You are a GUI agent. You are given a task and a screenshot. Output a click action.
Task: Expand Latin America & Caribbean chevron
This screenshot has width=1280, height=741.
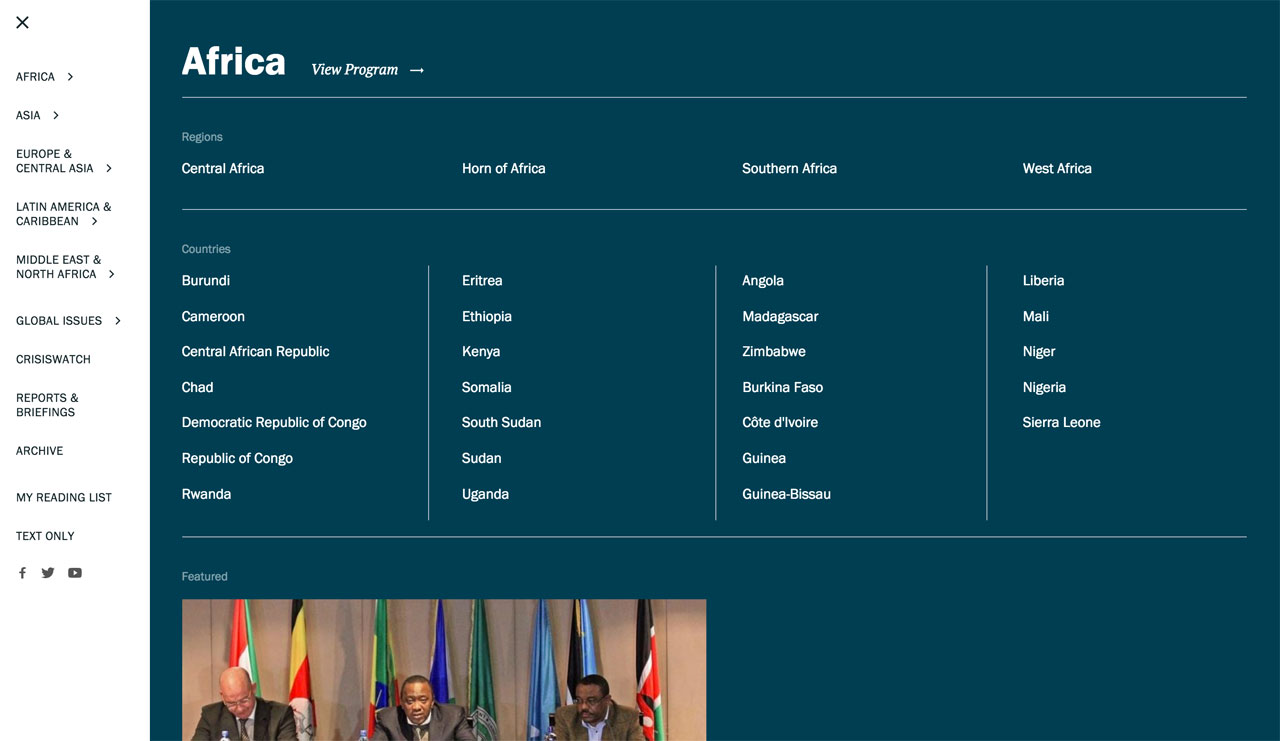coord(95,221)
